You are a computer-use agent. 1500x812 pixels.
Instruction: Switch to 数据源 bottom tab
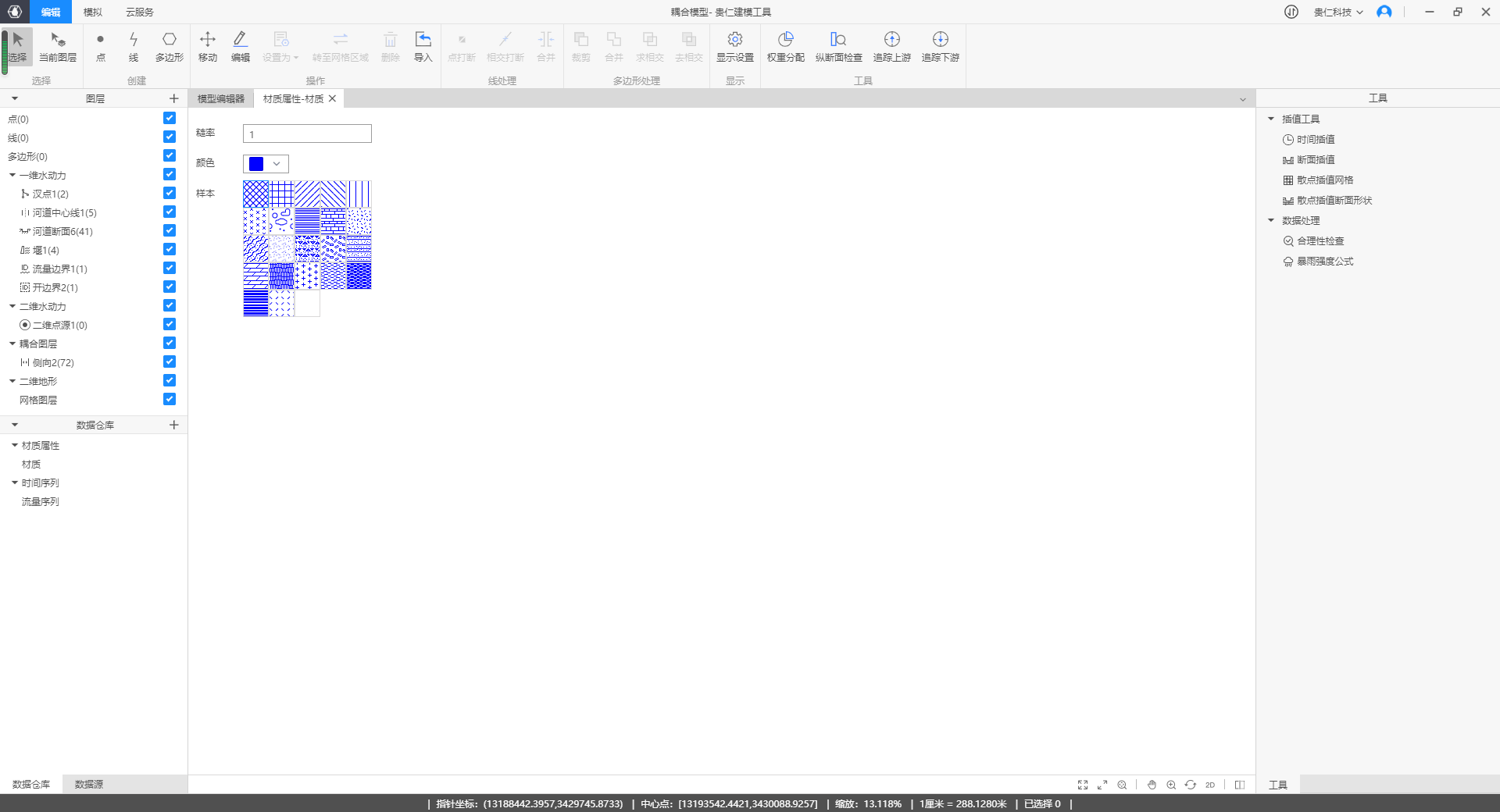coord(89,784)
